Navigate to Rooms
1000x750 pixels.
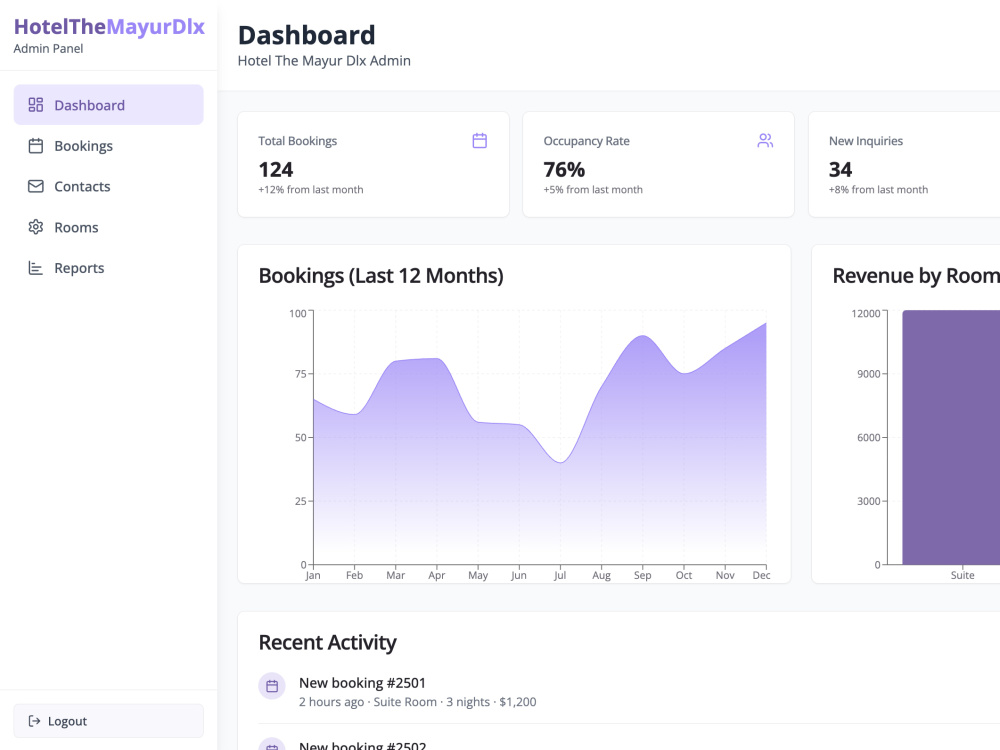108,227
